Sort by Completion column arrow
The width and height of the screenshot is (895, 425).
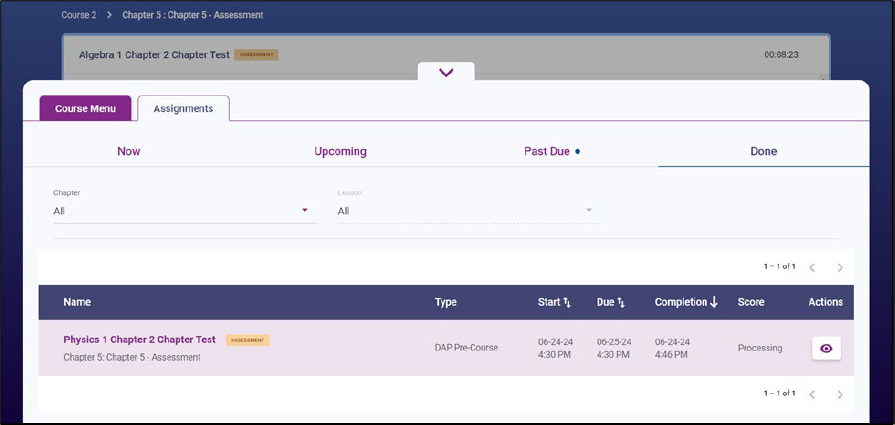[713, 302]
